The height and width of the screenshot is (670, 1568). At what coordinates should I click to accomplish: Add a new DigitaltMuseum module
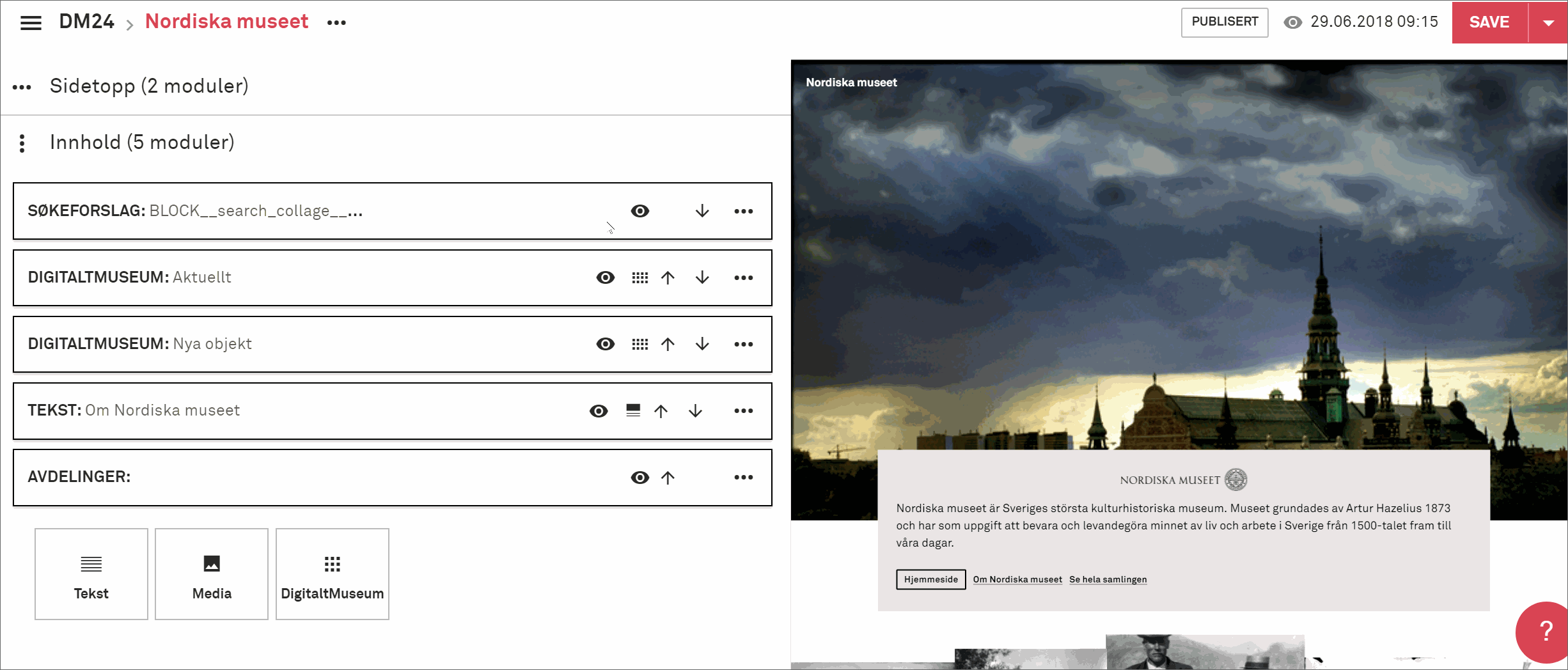point(332,573)
